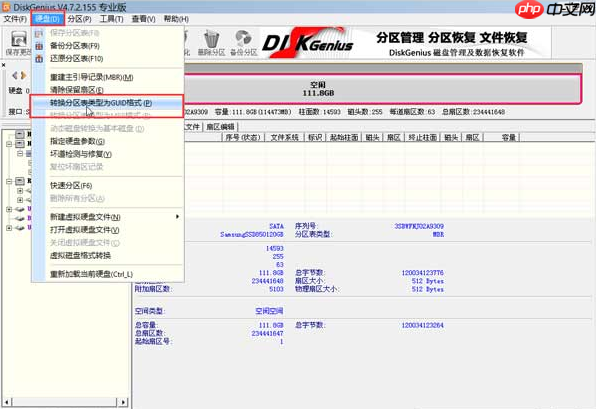Image resolution: width=596 pixels, height=409 pixels.
Task: Click the 起始柱面 column header
Action: click(x=344, y=137)
